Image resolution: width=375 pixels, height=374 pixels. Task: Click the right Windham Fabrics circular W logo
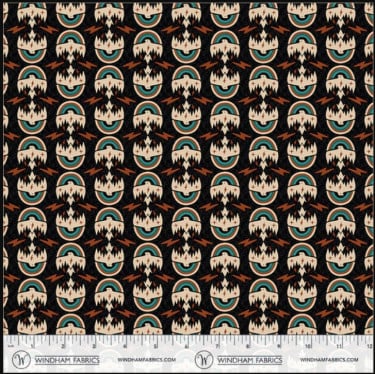click(204, 360)
